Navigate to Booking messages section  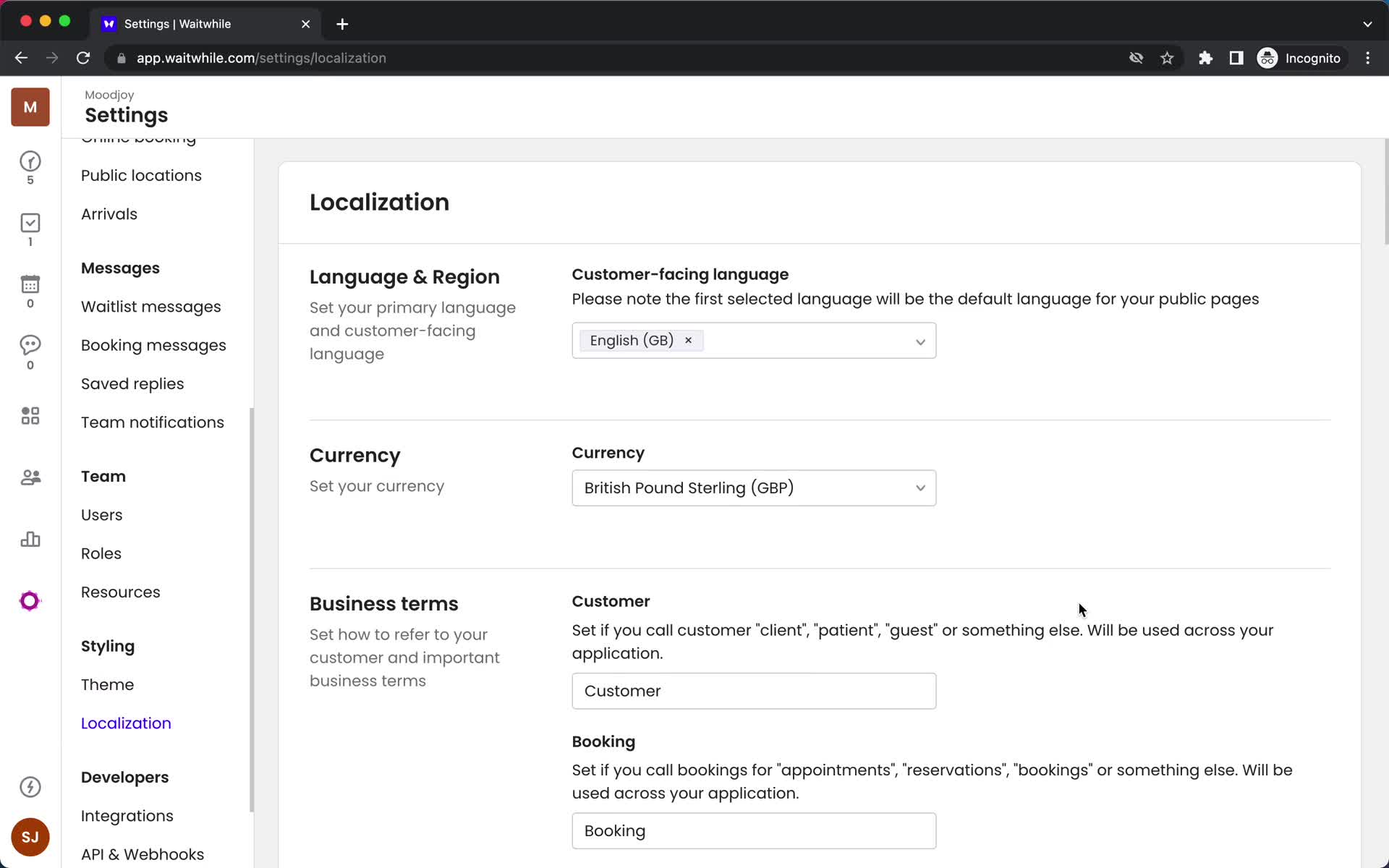click(x=153, y=345)
